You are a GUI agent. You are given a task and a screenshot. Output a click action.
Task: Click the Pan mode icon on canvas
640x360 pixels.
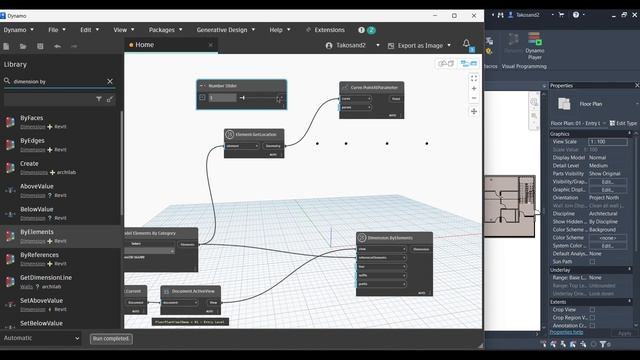(474, 111)
